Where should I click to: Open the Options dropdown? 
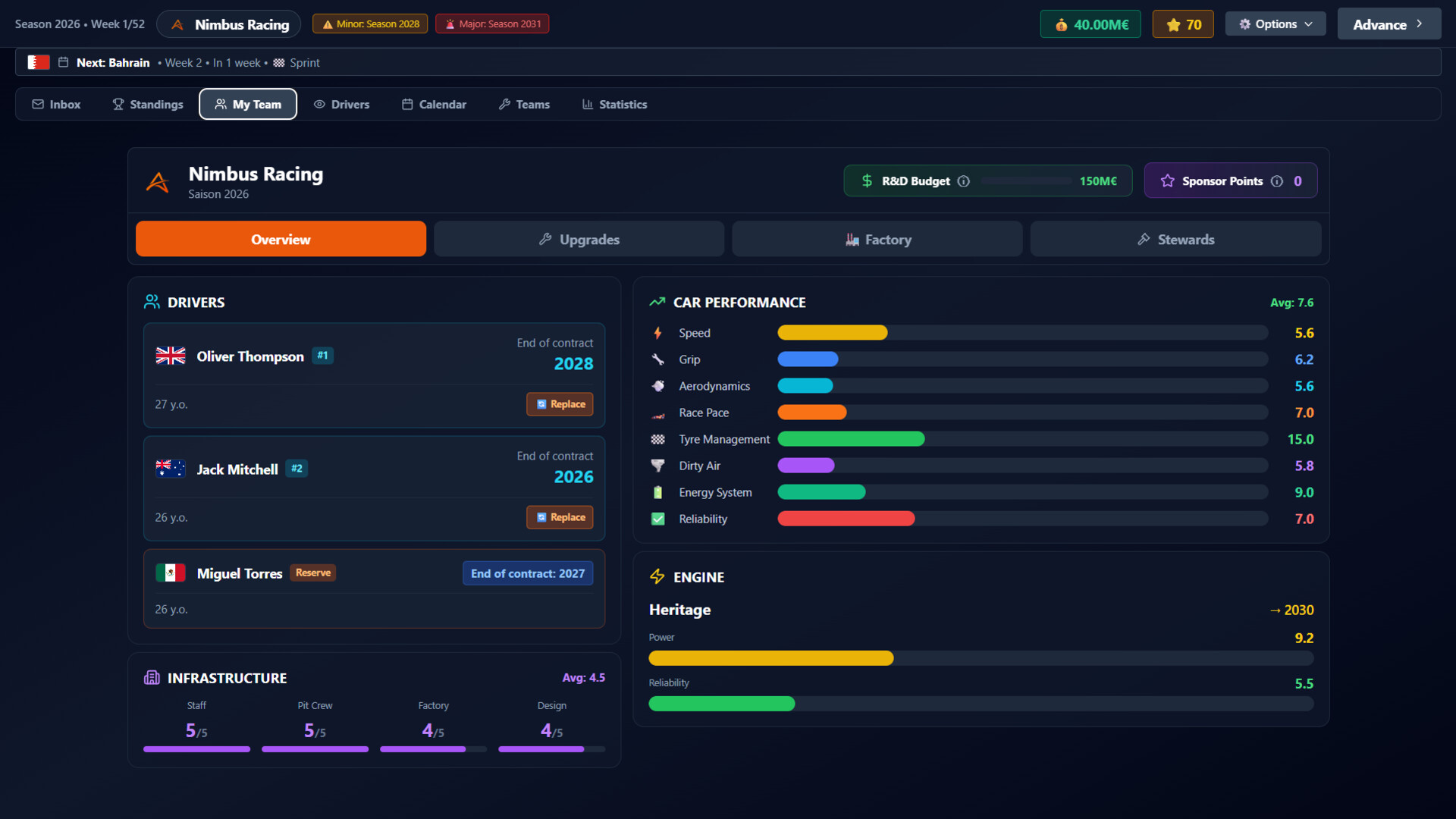pos(1275,24)
